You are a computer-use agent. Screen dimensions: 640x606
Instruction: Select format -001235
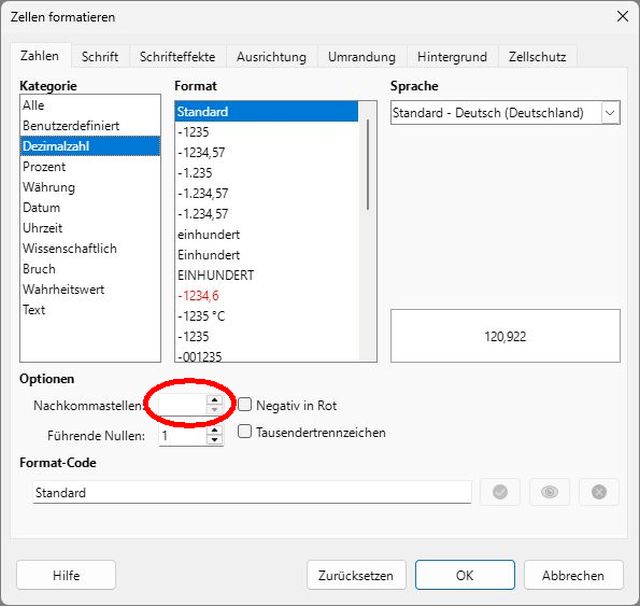[267, 356]
